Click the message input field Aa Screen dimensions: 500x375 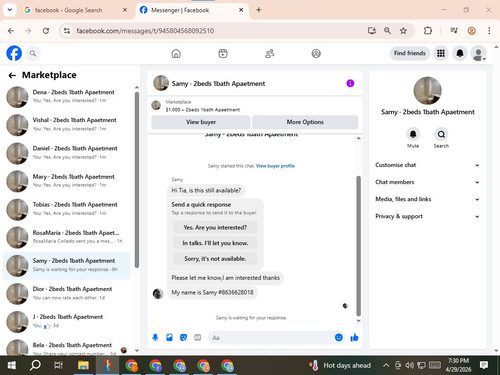pos(270,338)
